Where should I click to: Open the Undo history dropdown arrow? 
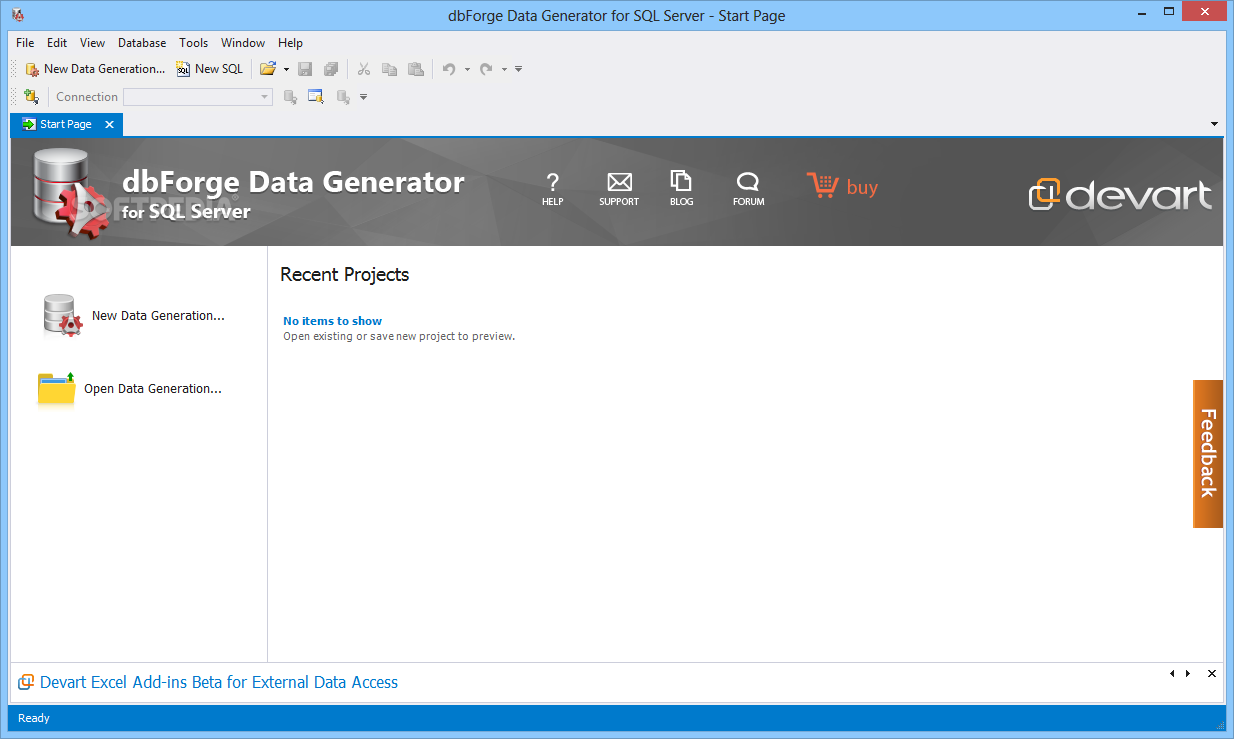tap(467, 69)
